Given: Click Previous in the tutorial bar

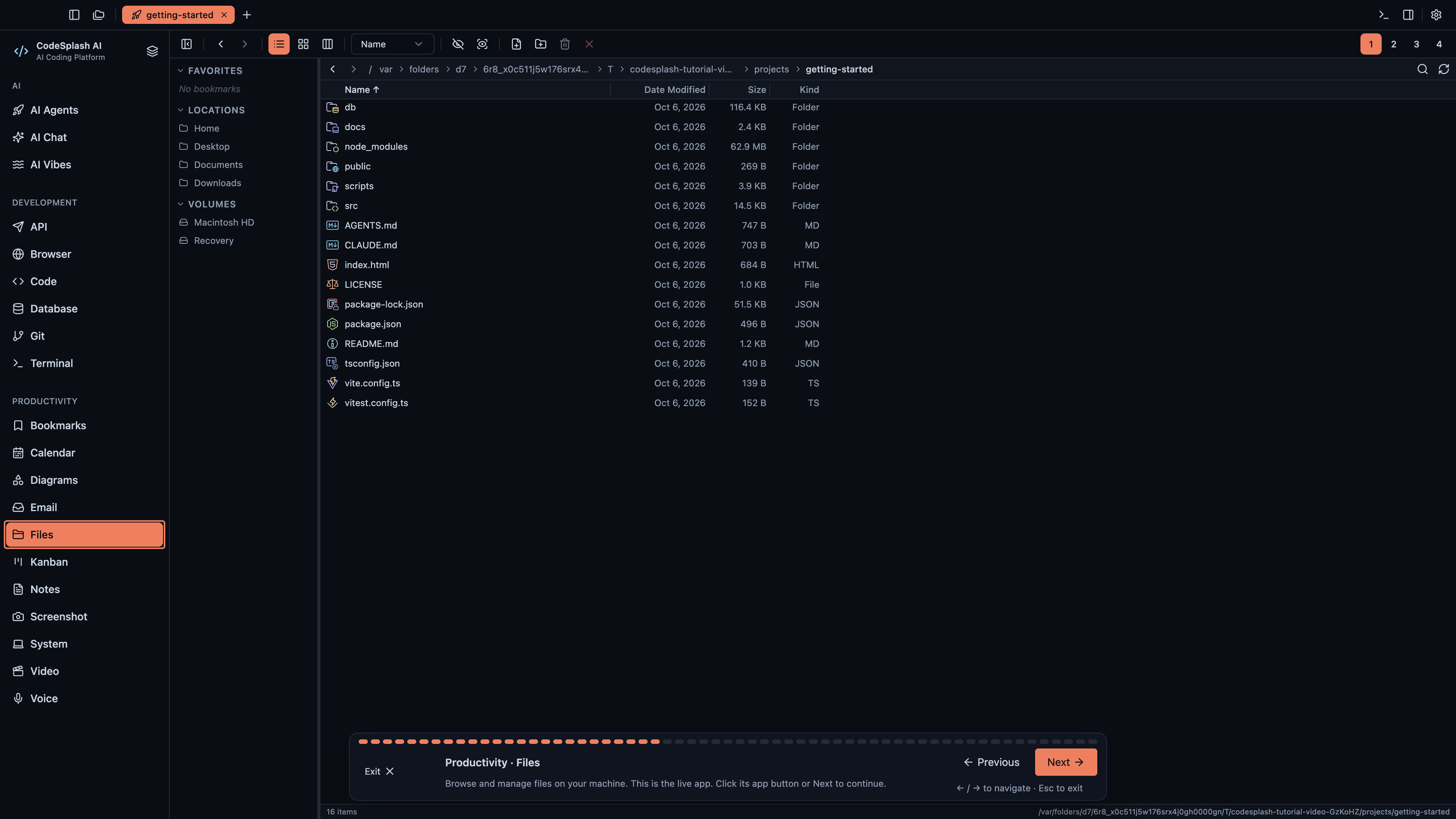Looking at the screenshot, I should point(992,762).
